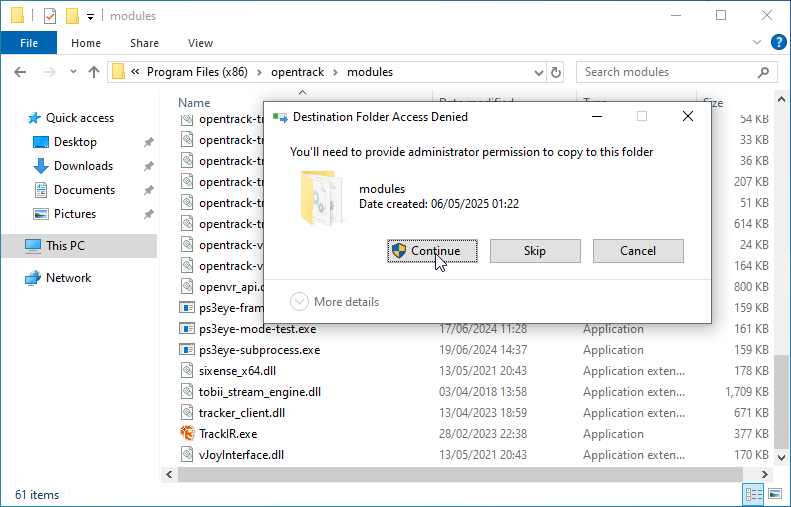Open the Share ribbon tab
Image resolution: width=791 pixels, height=507 pixels.
click(144, 43)
